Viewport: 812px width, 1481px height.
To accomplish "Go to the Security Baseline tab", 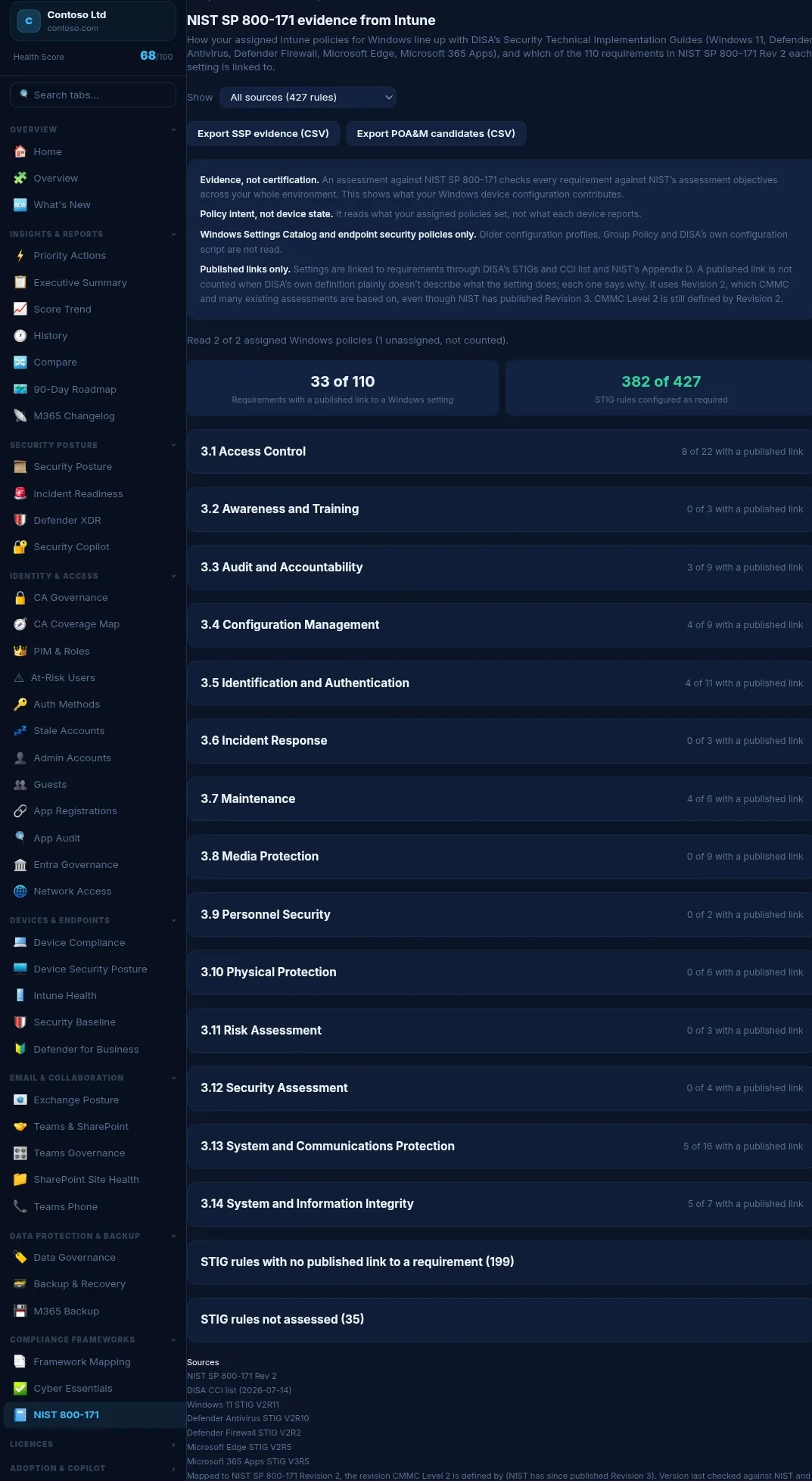I will pyautogui.click(x=93, y=1022).
